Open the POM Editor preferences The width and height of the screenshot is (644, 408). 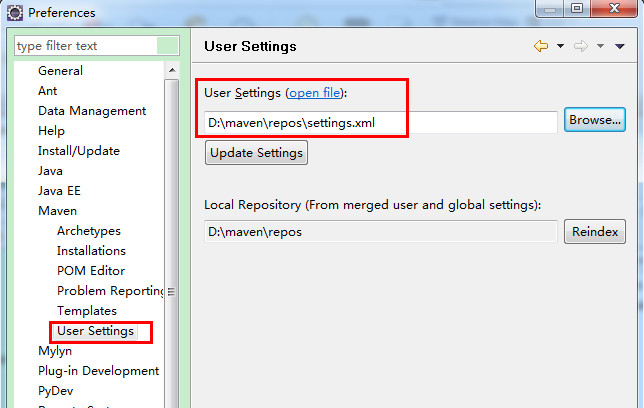[91, 271]
